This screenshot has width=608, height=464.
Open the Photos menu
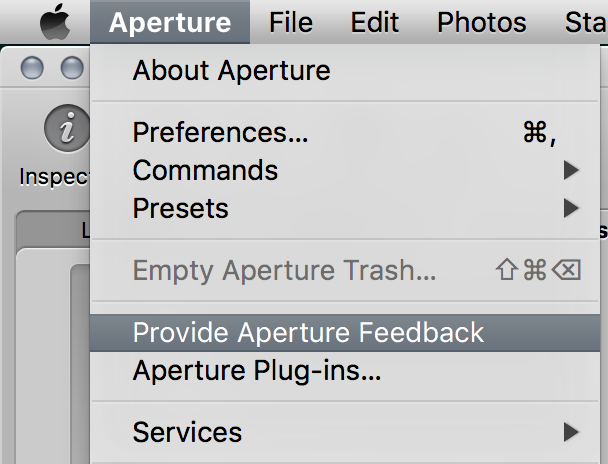pos(482,22)
